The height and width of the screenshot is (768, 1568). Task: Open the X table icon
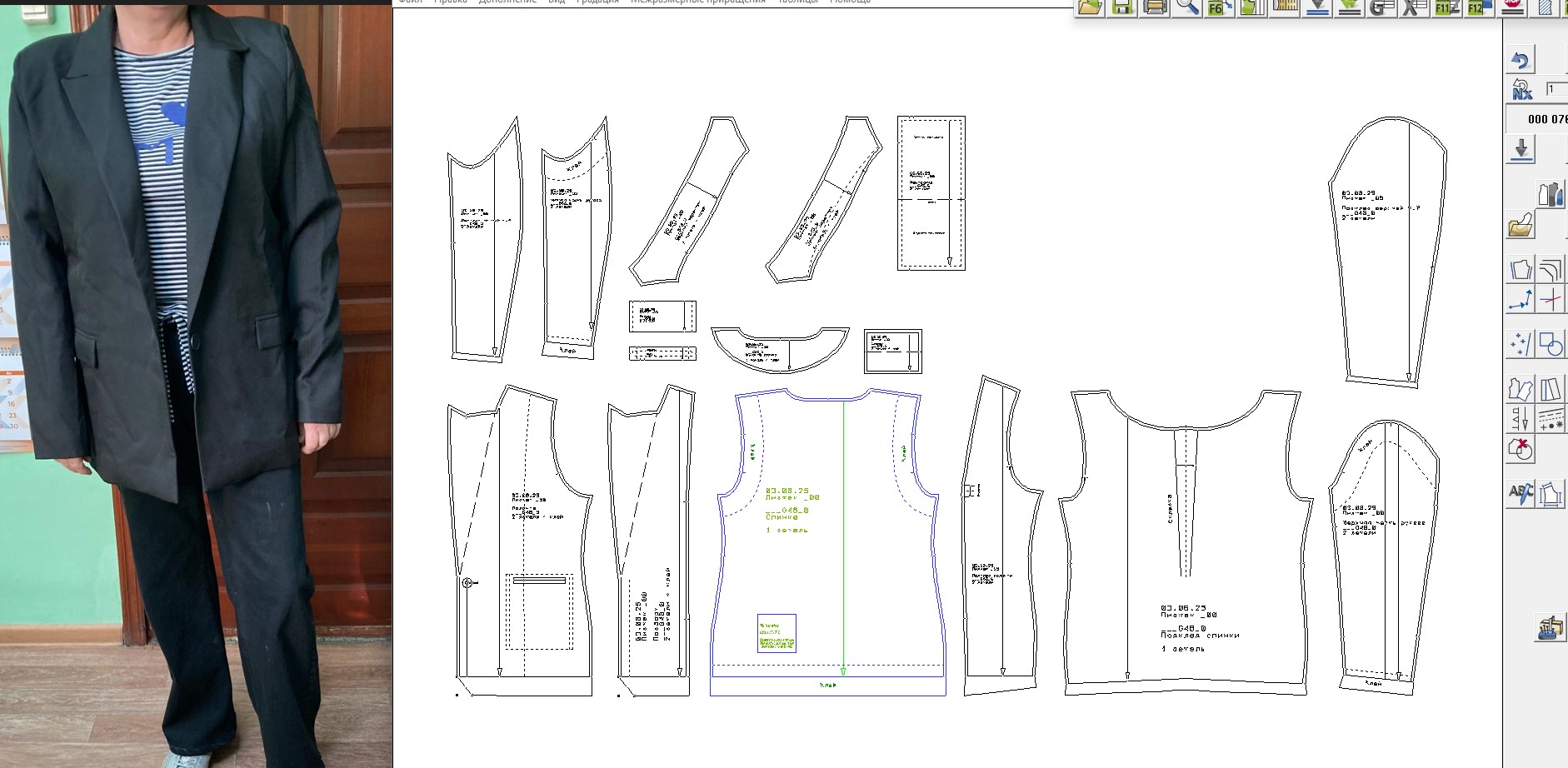1415,7
